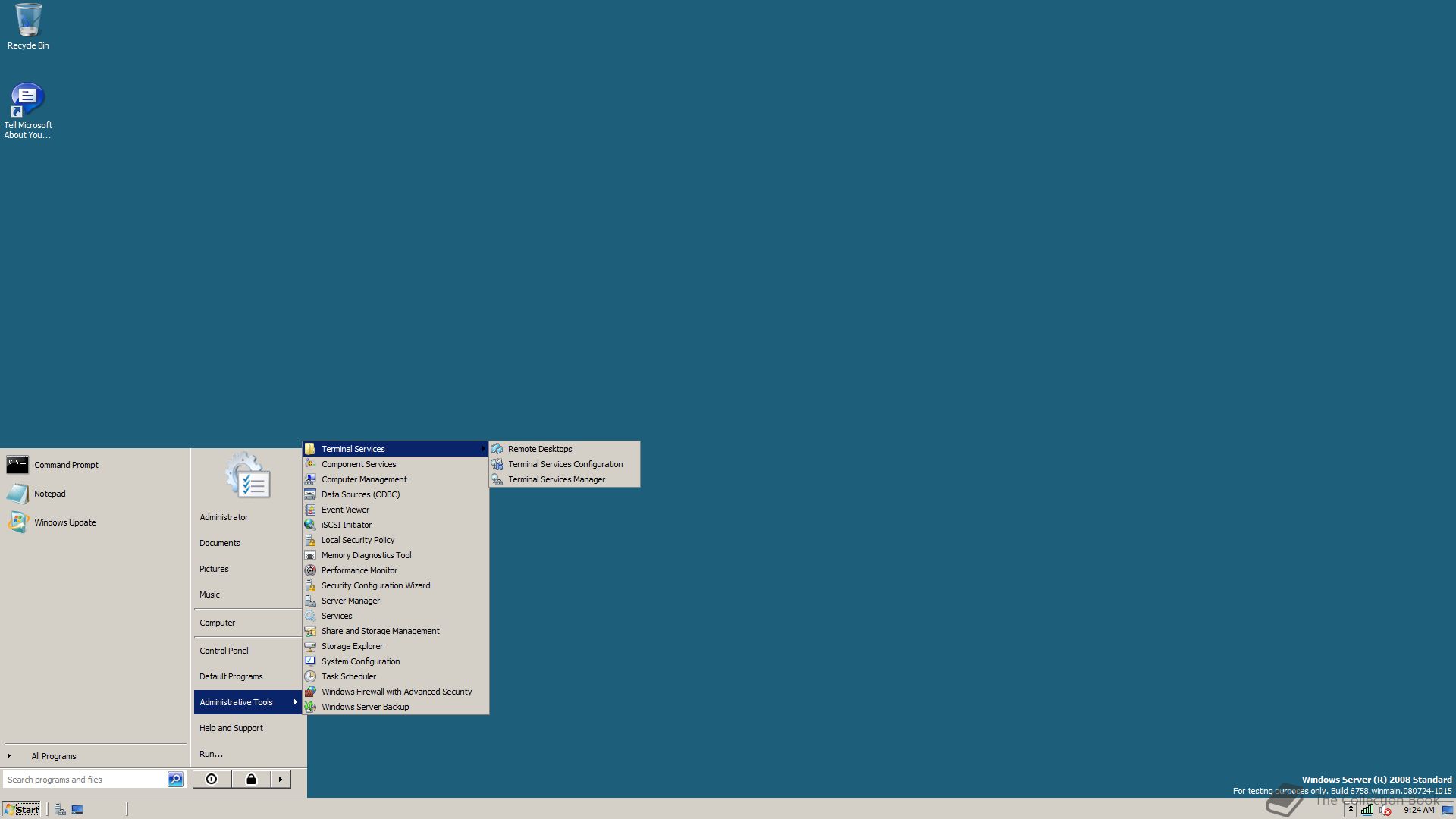1456x819 pixels.
Task: Click the power button in Start menu
Action: (x=212, y=780)
